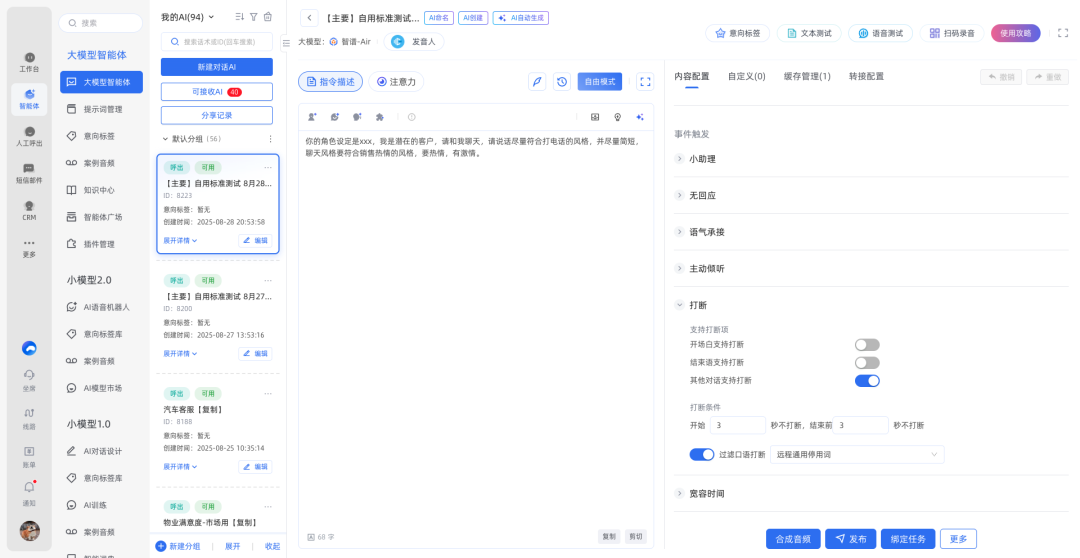Select 知识中心 in the side menu
Screen dimensions: 1080x558
[98, 190]
